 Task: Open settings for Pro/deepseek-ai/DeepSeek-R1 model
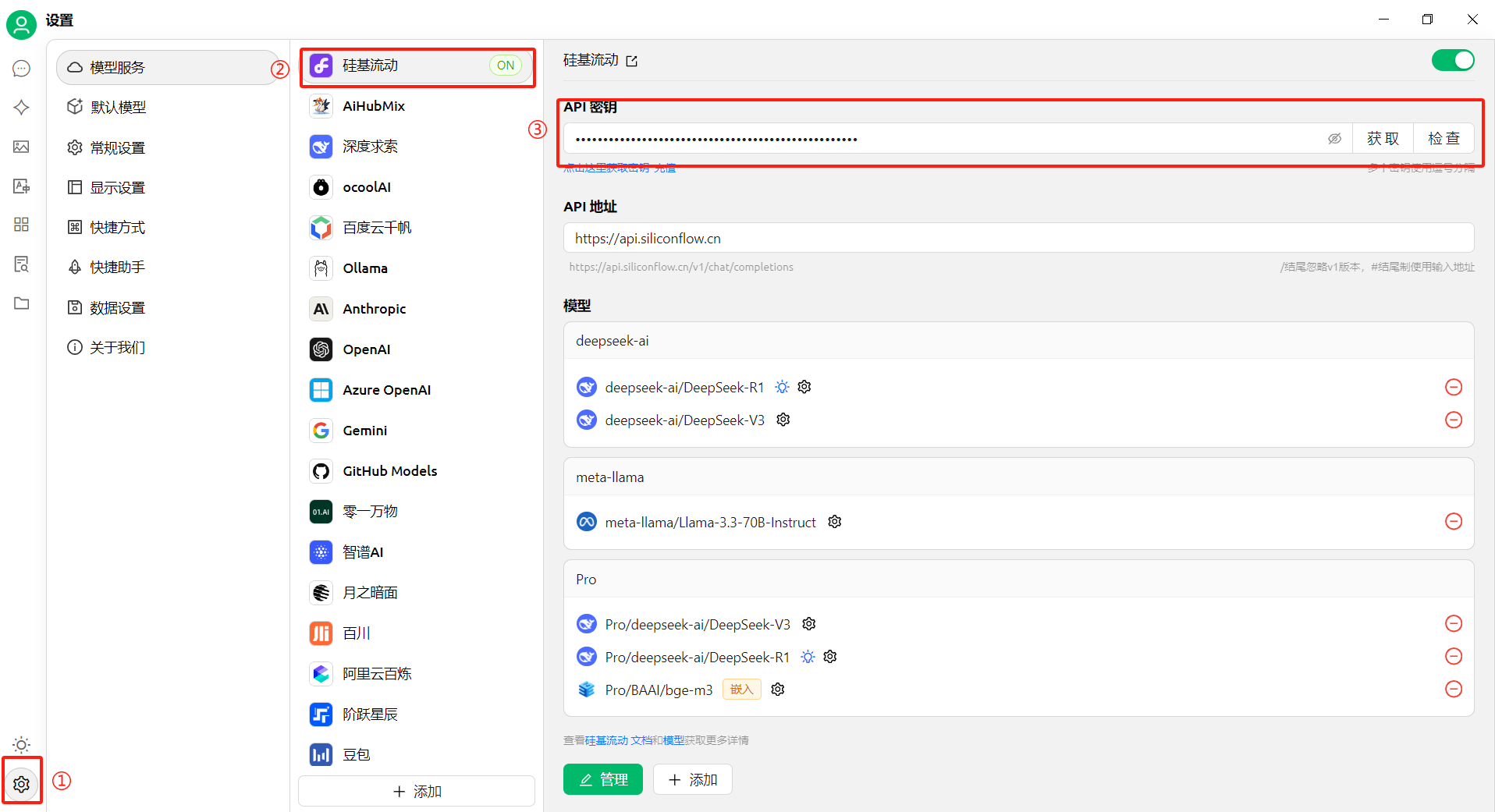point(830,657)
